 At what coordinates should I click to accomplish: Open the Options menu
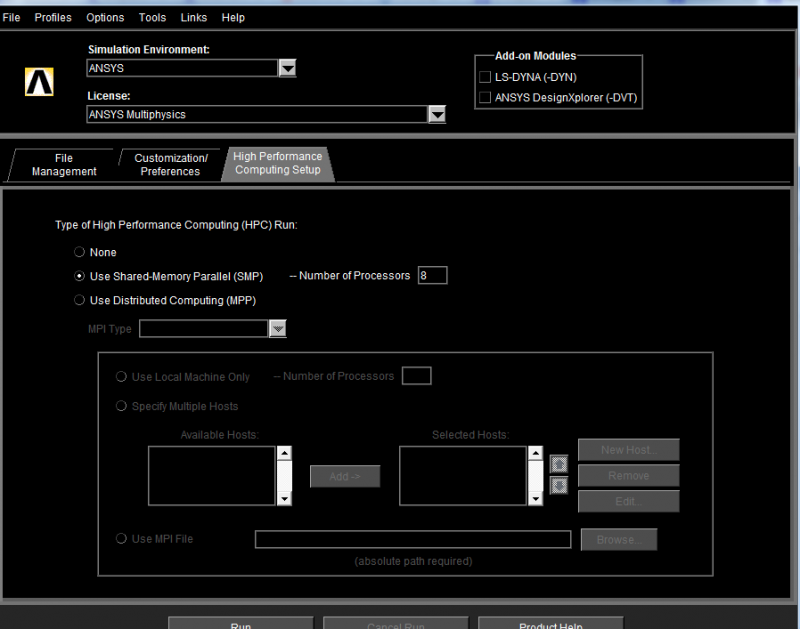(x=105, y=17)
